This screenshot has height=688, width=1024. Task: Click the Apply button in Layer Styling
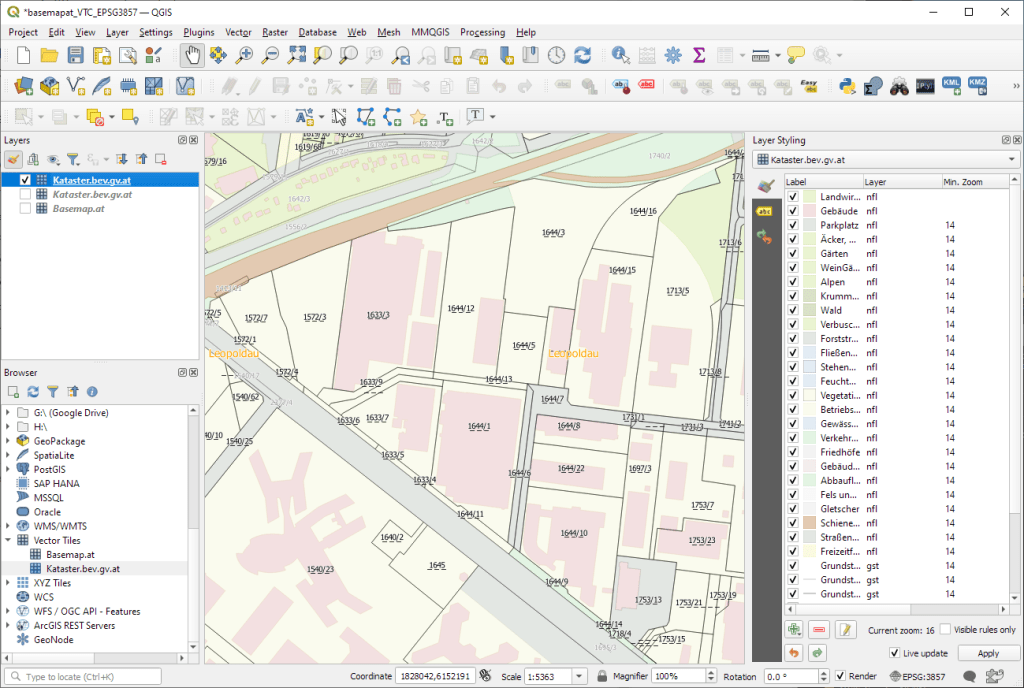coord(987,653)
